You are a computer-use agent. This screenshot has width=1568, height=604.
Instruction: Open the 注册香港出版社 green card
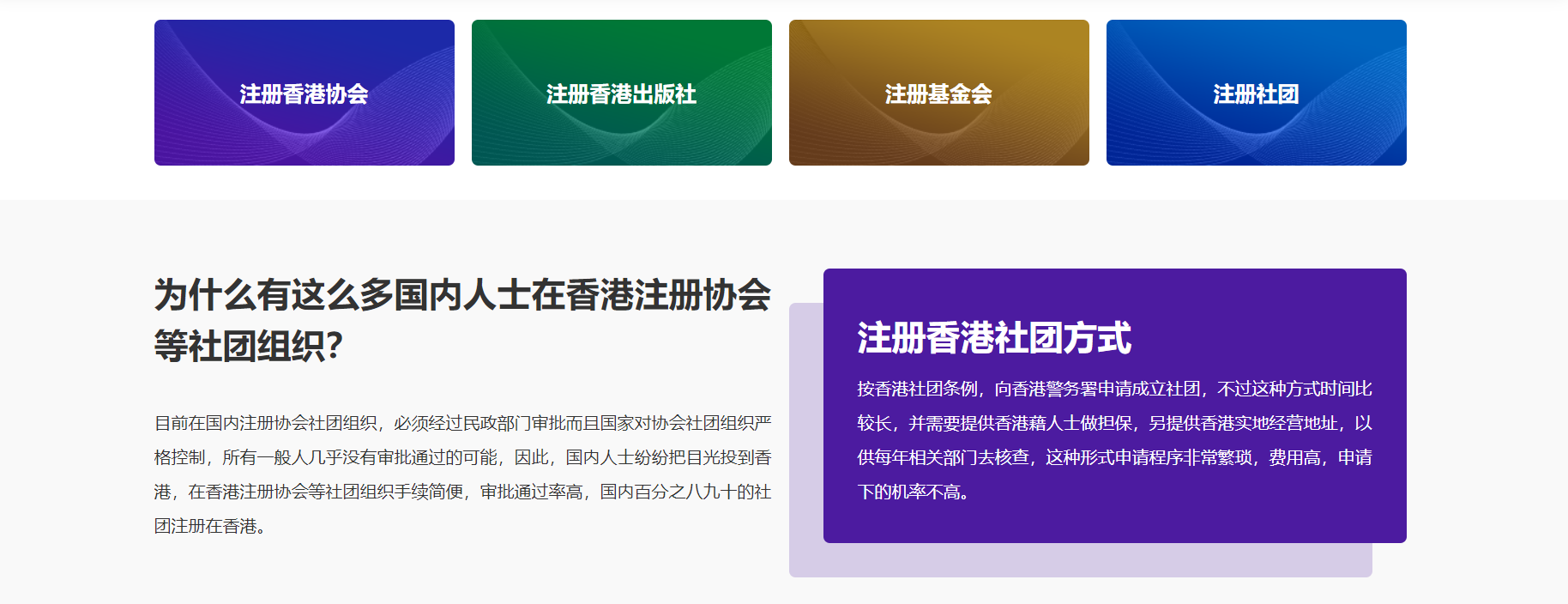coord(621,94)
